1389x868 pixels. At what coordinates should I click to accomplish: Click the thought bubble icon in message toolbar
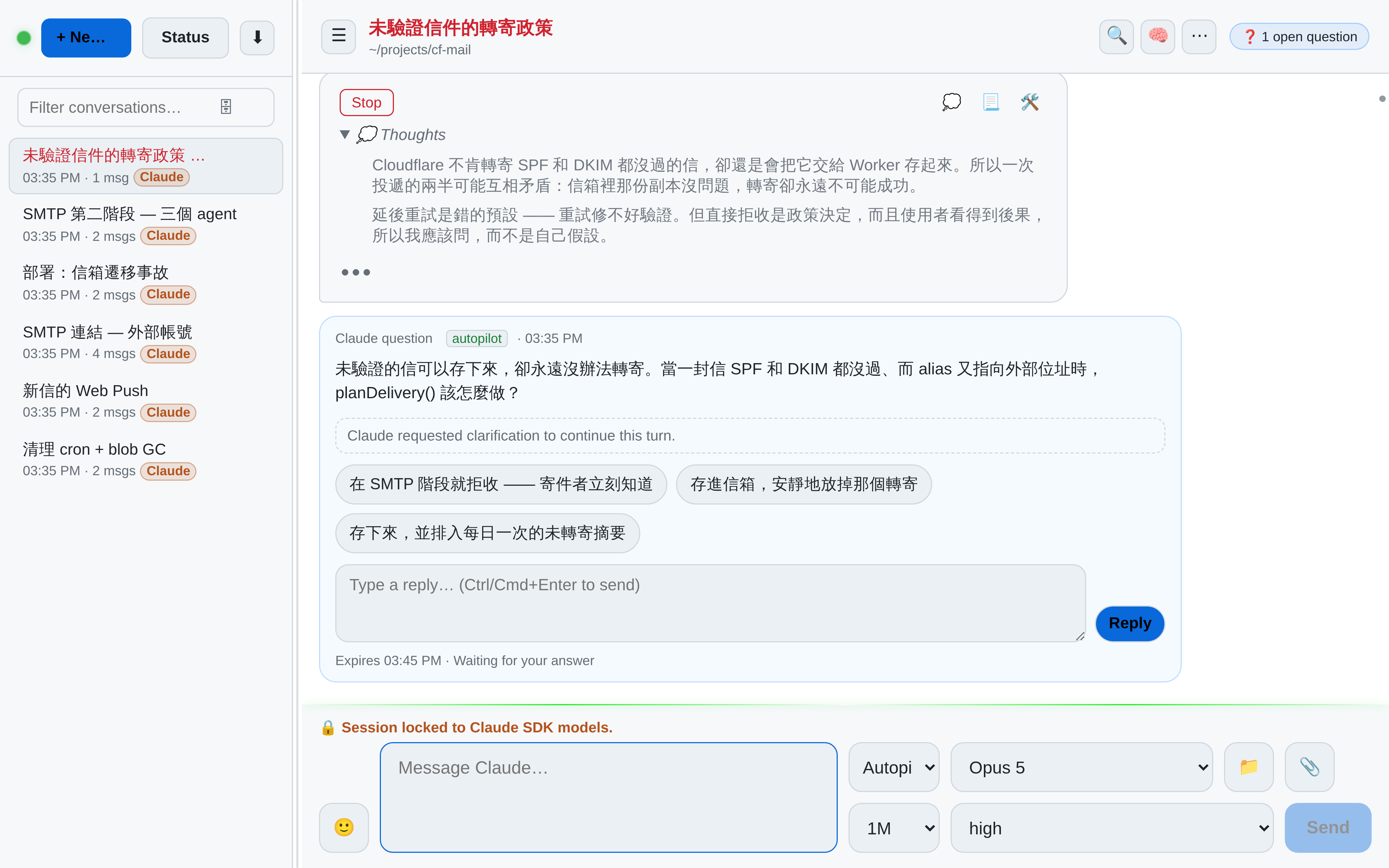pyautogui.click(x=951, y=102)
